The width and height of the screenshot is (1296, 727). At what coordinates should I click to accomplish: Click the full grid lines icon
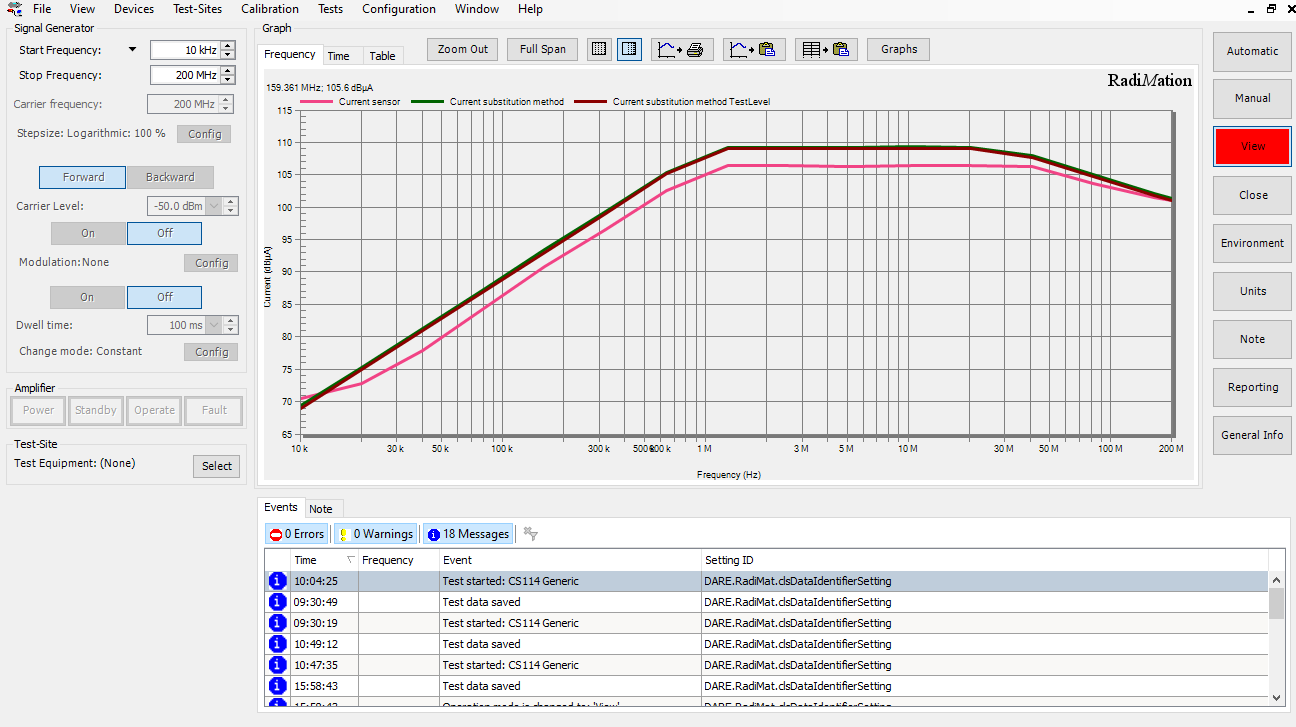pyautogui.click(x=599, y=49)
